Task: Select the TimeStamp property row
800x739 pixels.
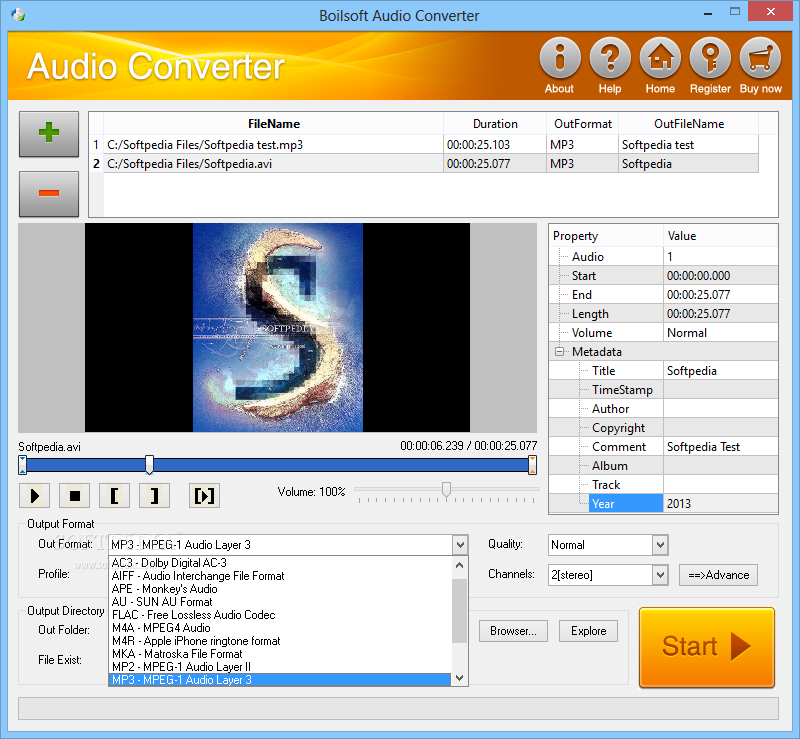Action: coord(663,390)
